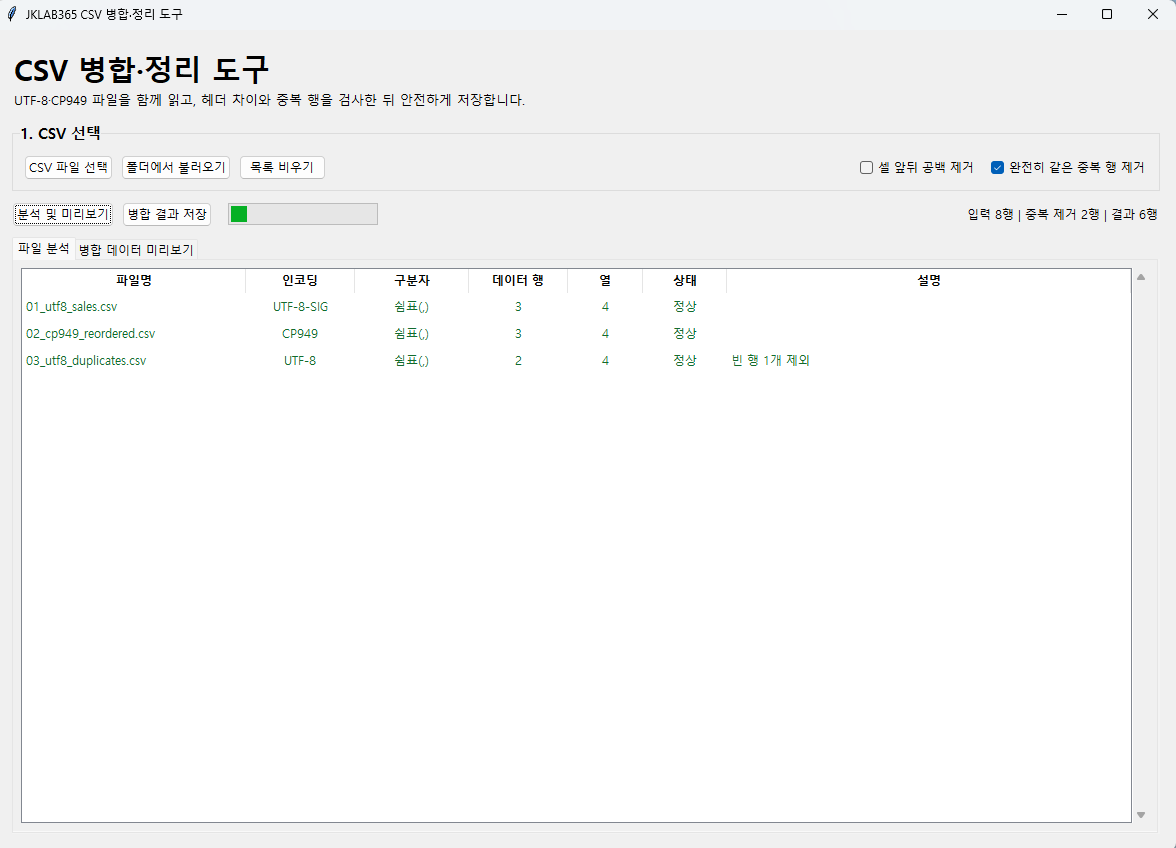Click scrollbar up arrow of file table
The image size is (1176, 848).
[1141, 277]
